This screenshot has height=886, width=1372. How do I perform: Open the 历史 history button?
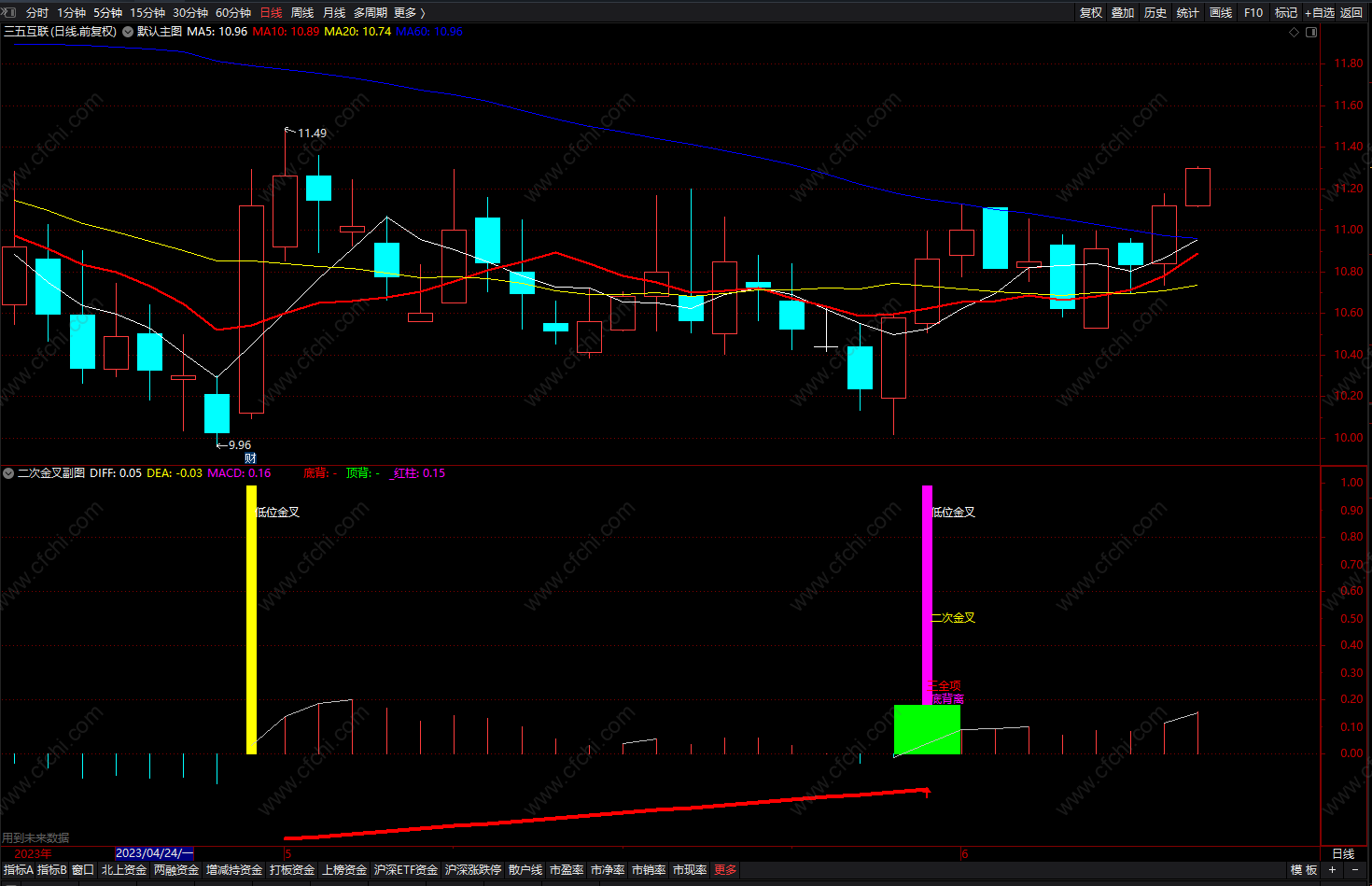1155,13
